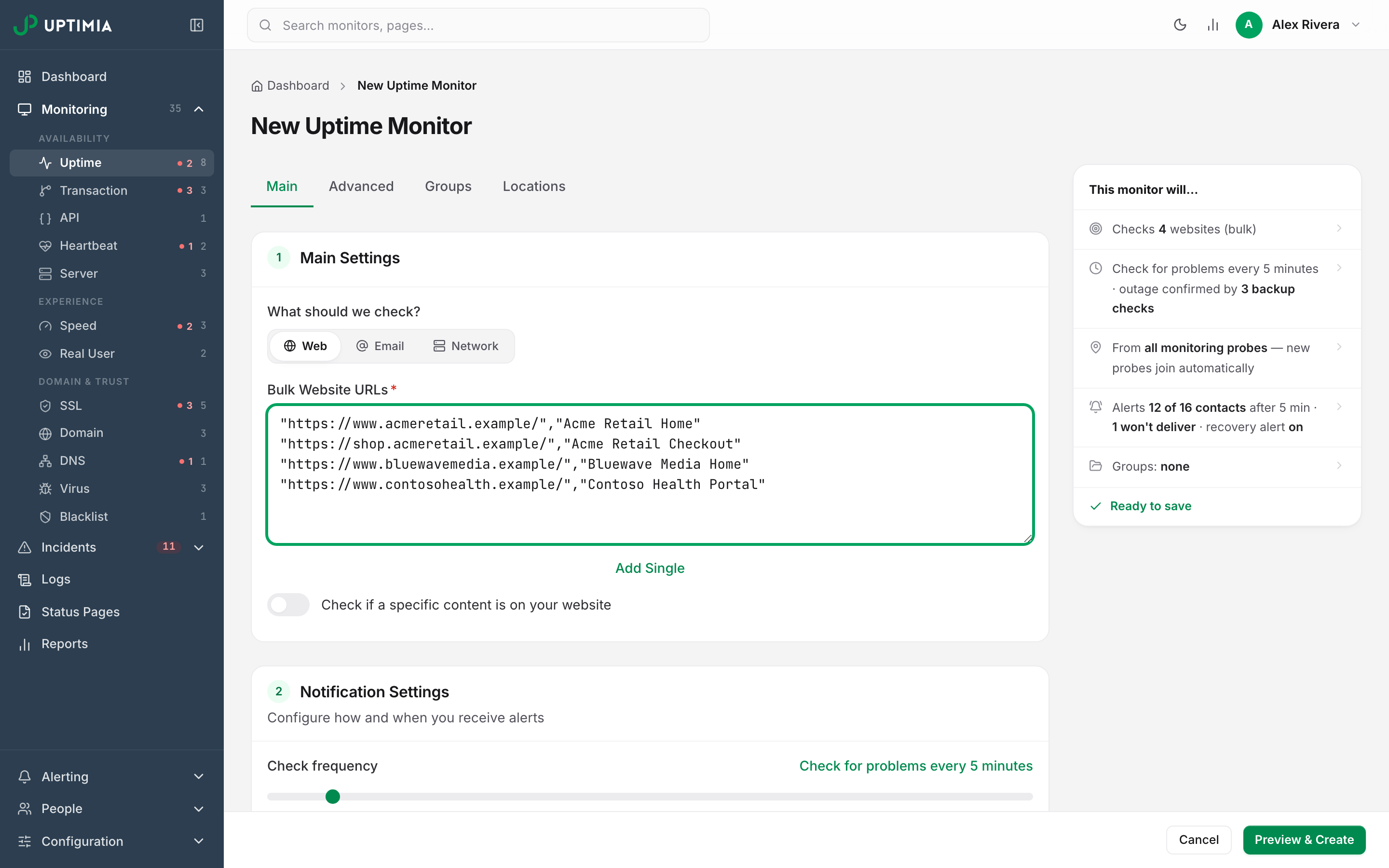Switch to the Advanced tab
Image resolution: width=1389 pixels, height=868 pixels.
pos(361,186)
